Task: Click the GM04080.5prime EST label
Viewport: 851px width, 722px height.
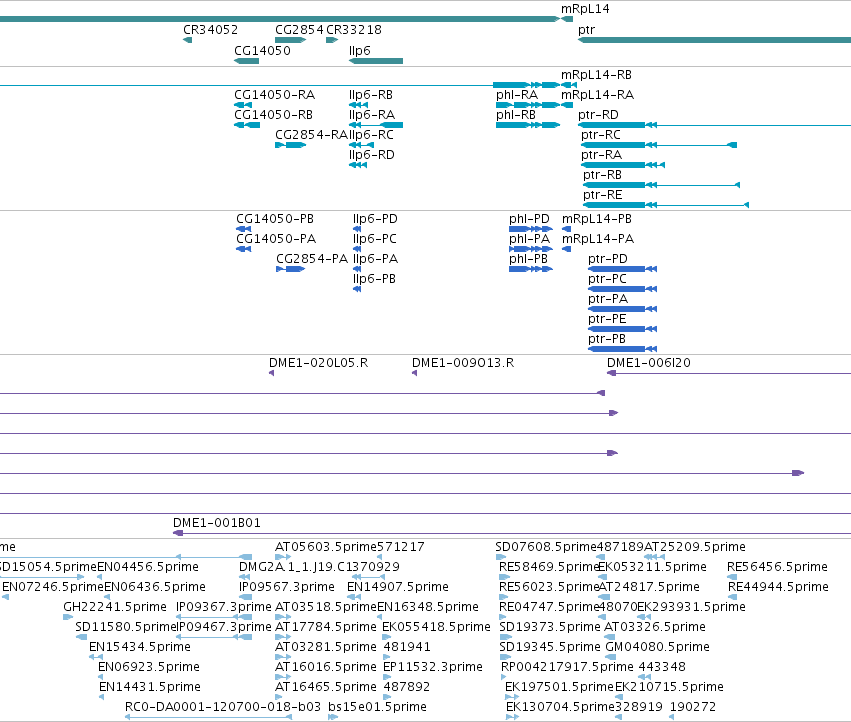Action: [x=657, y=647]
